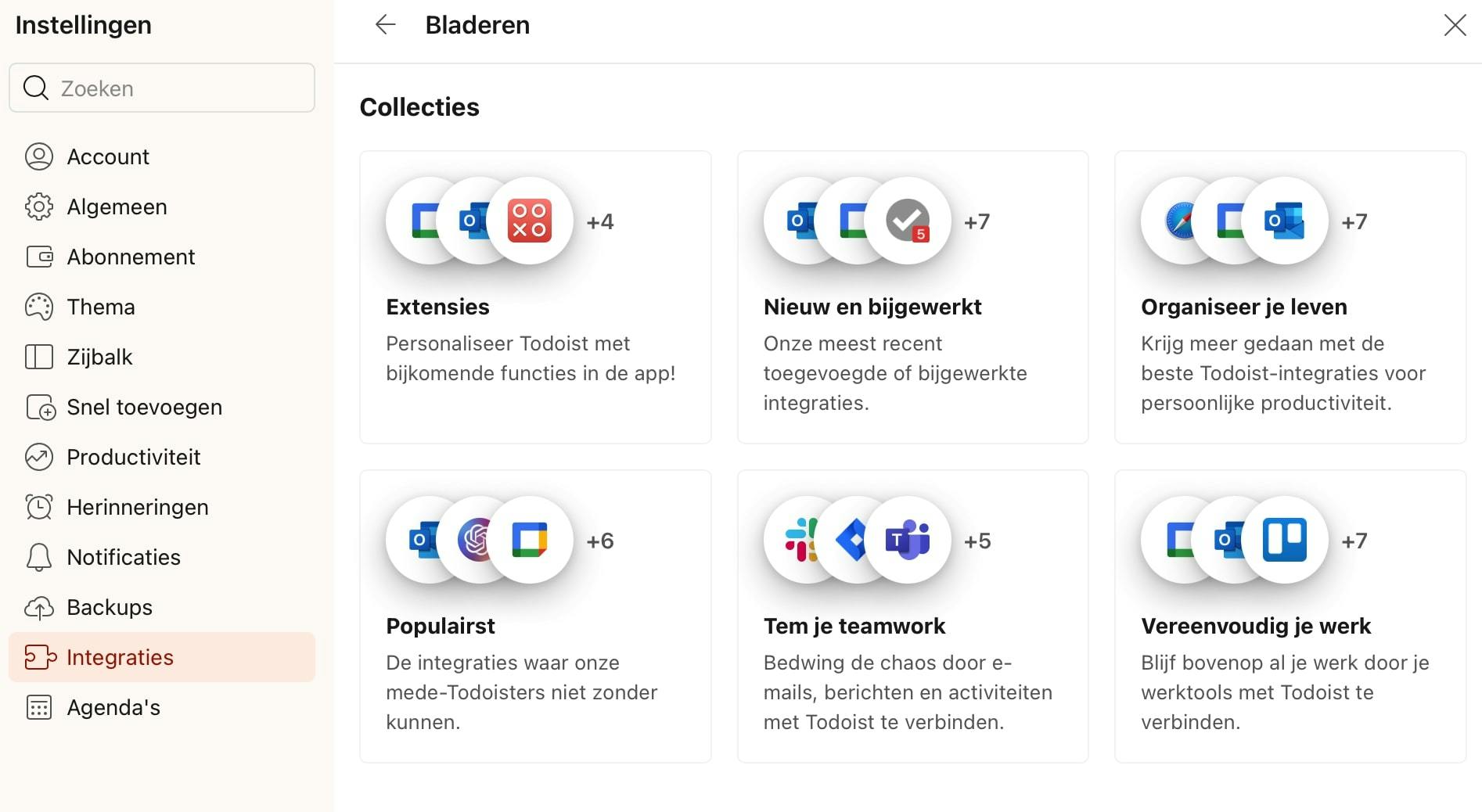Click the Trello icon in Vereenvoudig je werk

coord(1285,540)
